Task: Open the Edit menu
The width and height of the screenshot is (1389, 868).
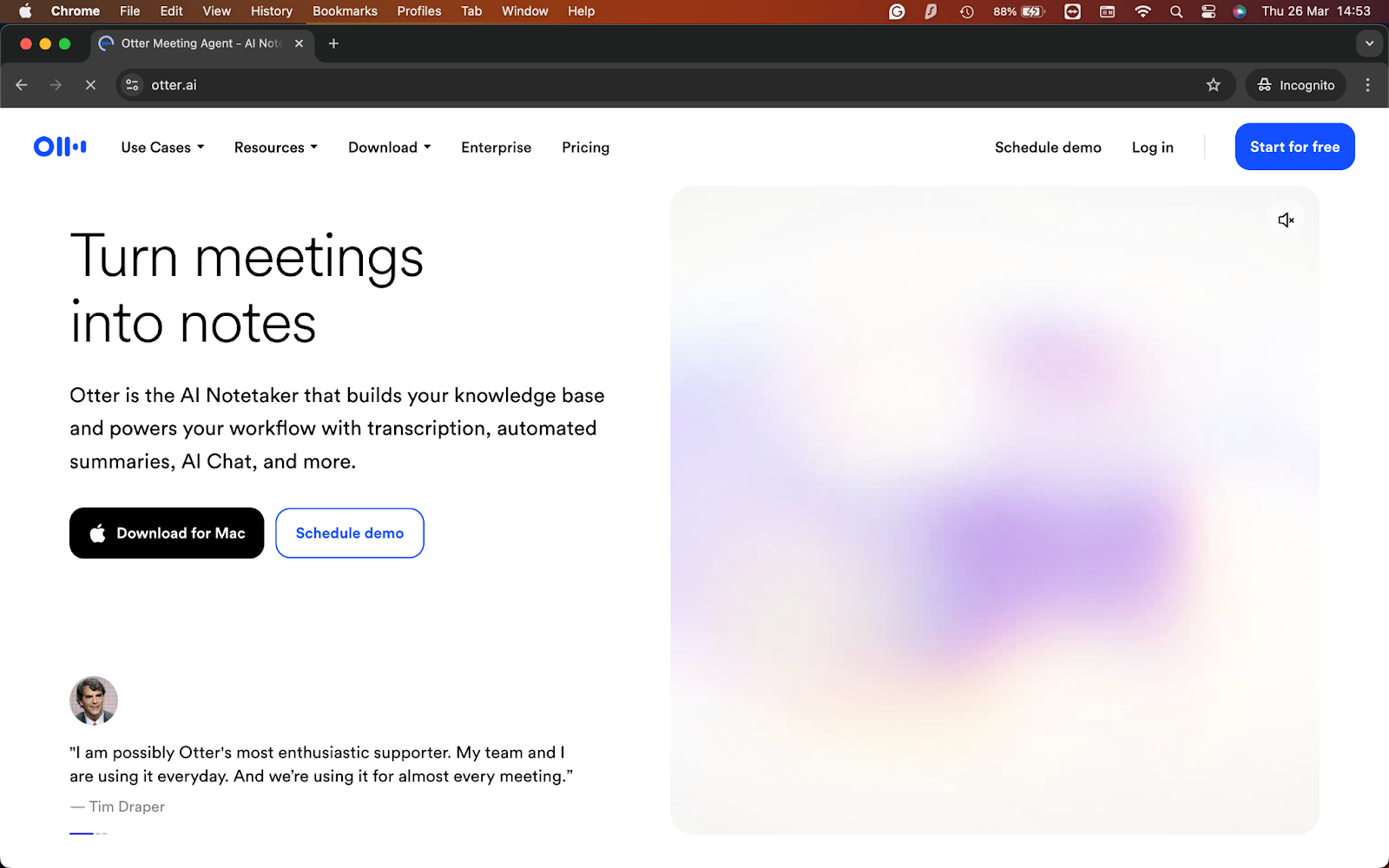Action: tap(172, 11)
